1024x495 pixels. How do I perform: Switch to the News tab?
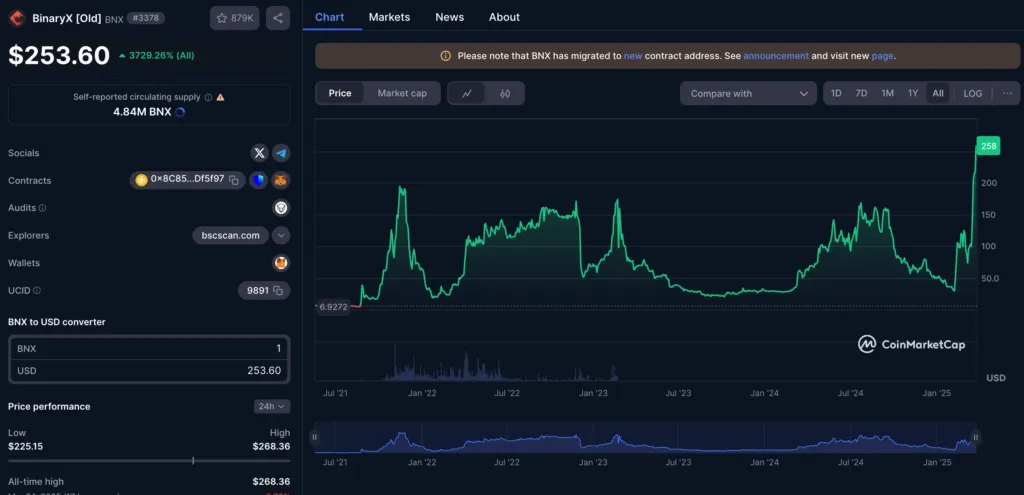pyautogui.click(x=449, y=17)
